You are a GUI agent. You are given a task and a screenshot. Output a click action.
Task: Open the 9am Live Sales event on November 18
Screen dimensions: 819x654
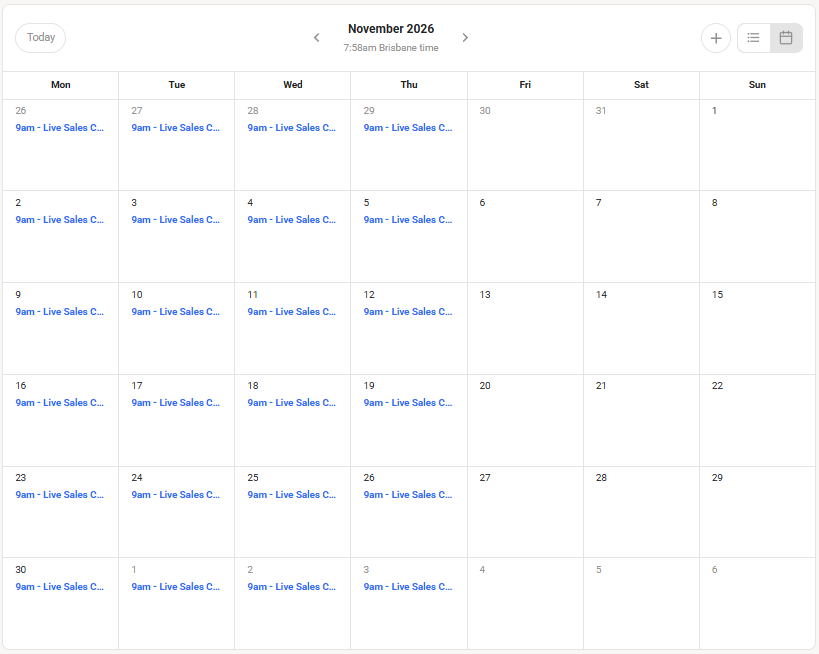[x=291, y=403]
